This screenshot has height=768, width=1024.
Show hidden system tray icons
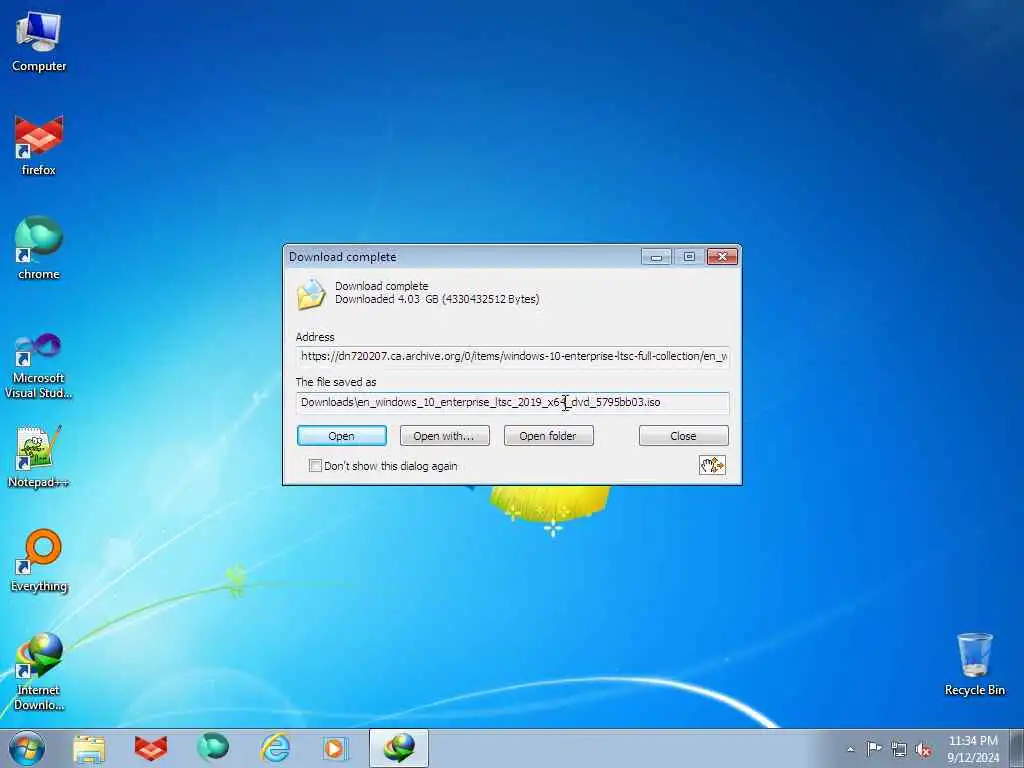(850, 749)
